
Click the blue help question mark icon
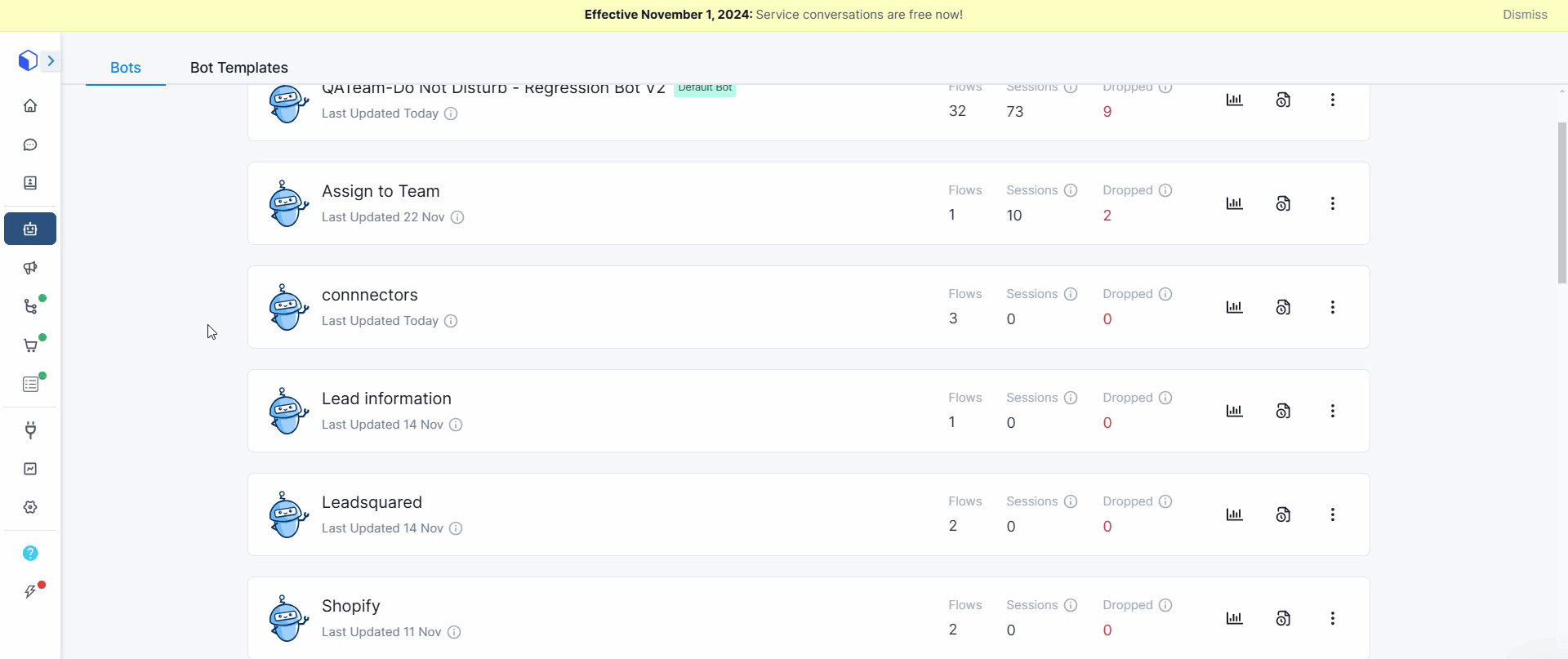pos(30,553)
